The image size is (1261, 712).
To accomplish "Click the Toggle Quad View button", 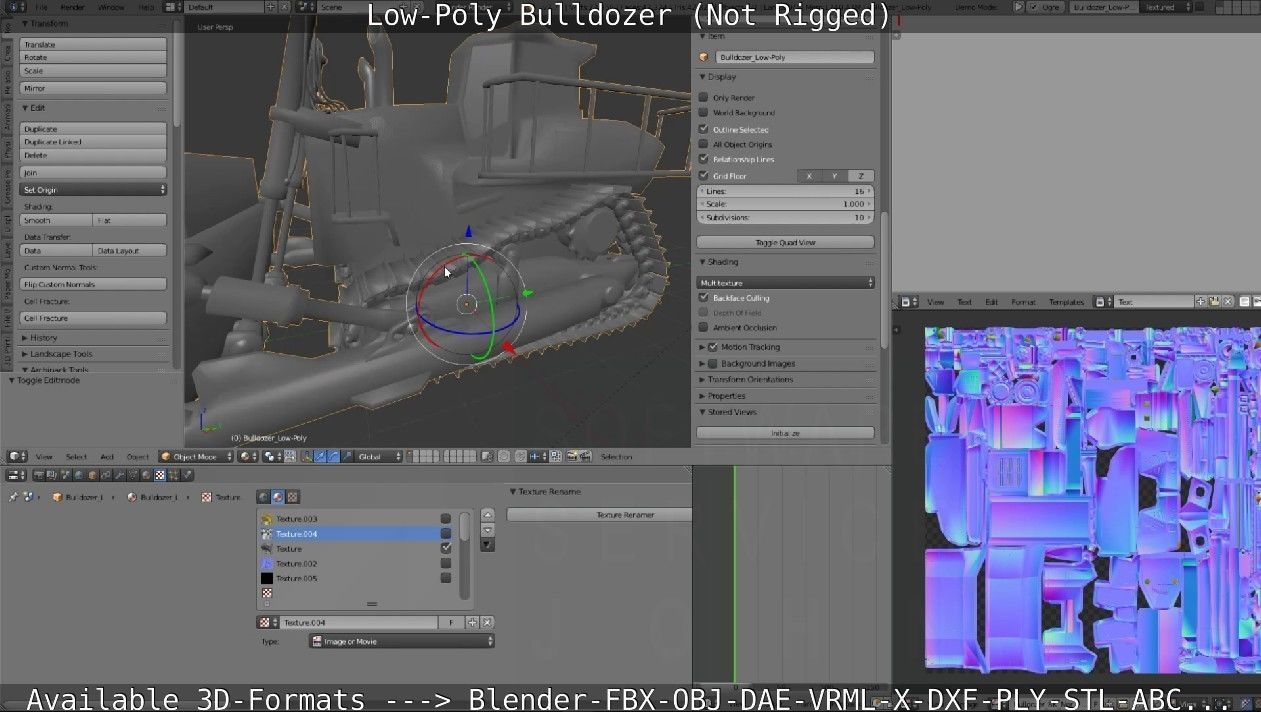I will click(x=785, y=242).
